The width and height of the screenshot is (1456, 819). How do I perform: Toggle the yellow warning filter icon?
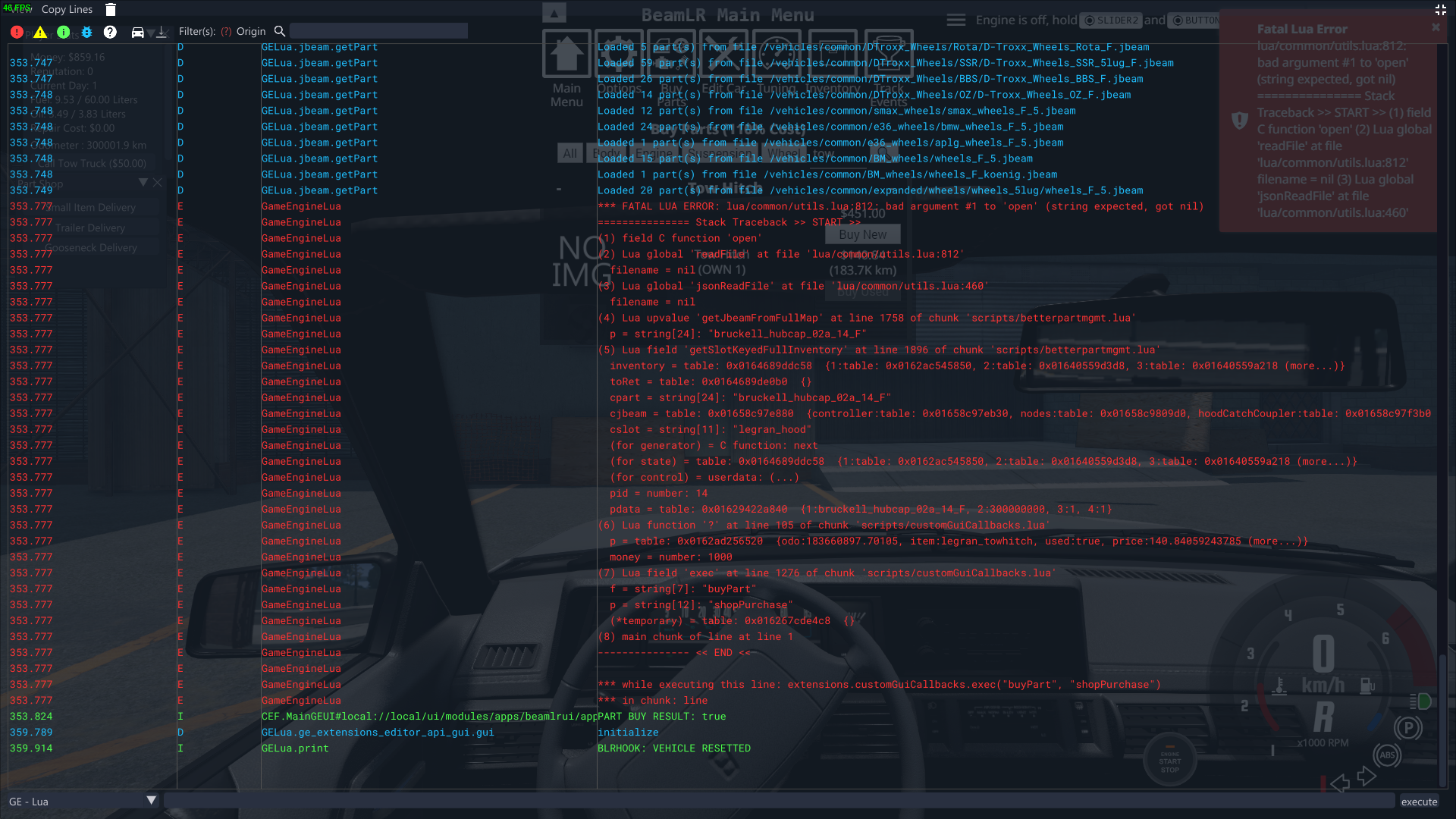40,32
